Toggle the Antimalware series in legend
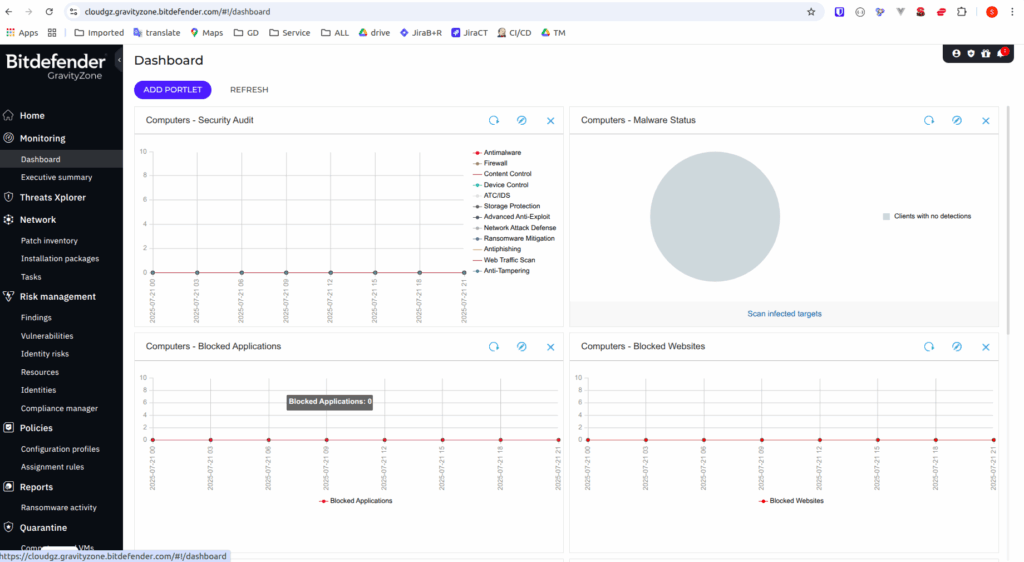1024x562 pixels. coord(497,153)
